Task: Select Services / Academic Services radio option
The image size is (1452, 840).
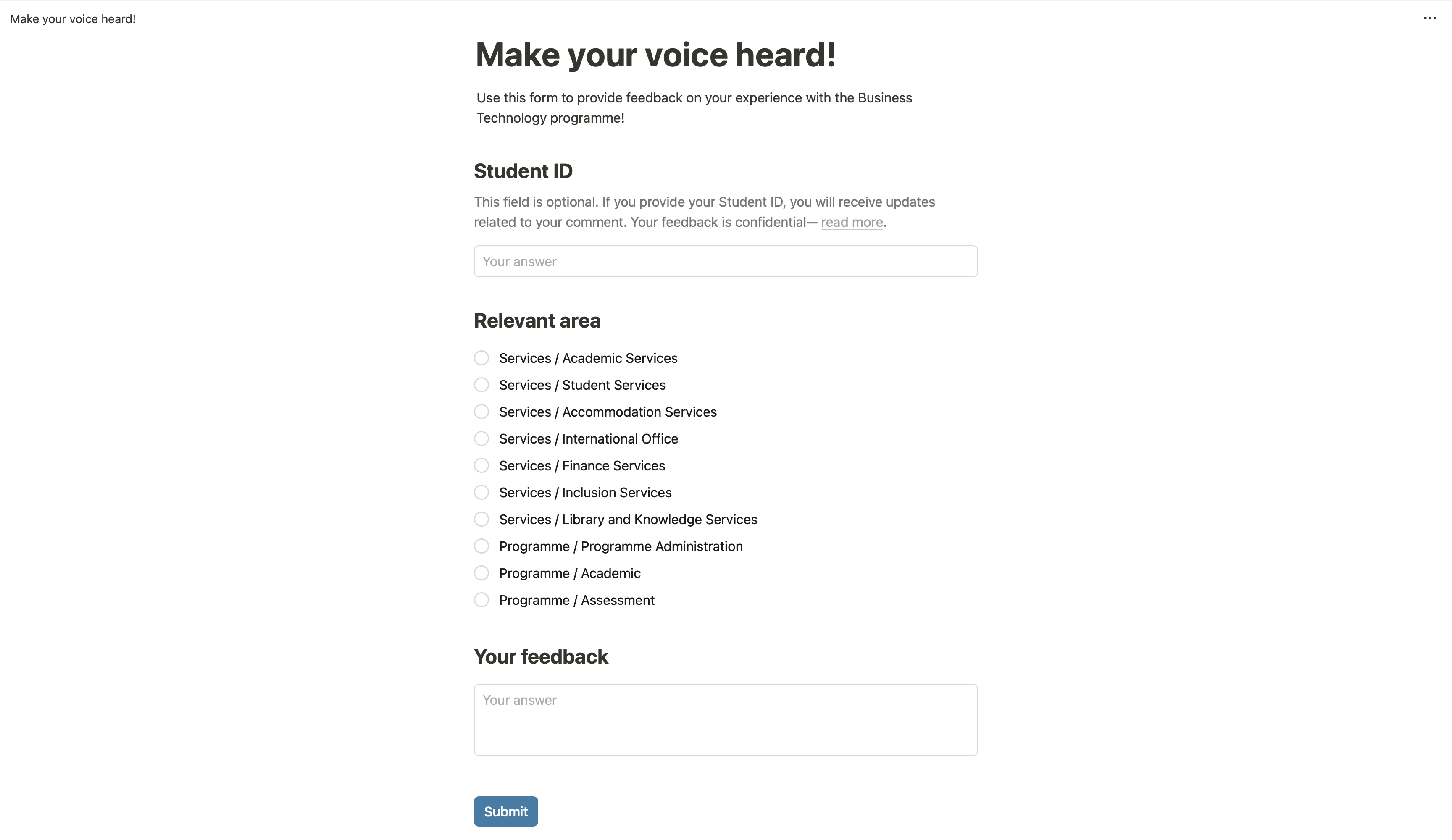Action: 481,358
